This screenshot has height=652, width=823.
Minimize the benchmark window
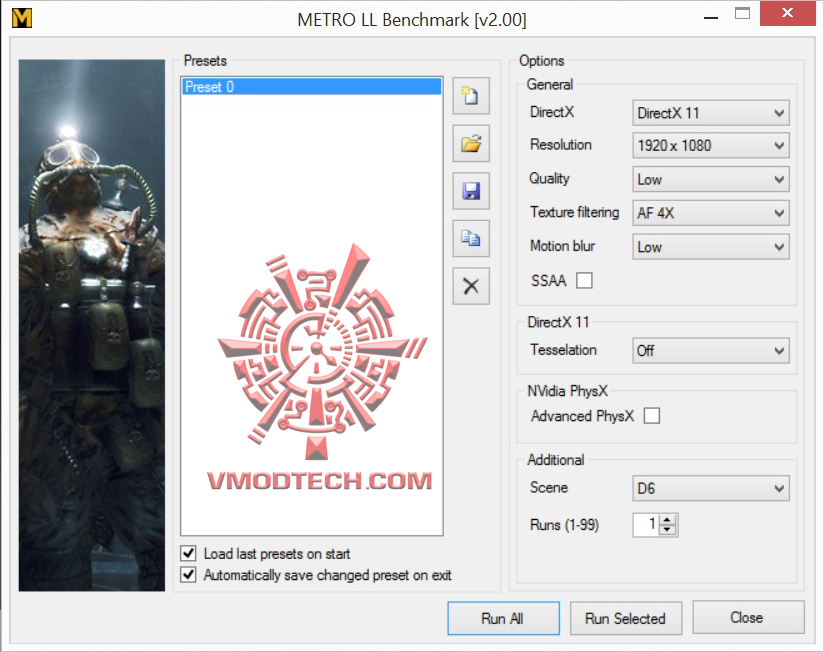[711, 17]
